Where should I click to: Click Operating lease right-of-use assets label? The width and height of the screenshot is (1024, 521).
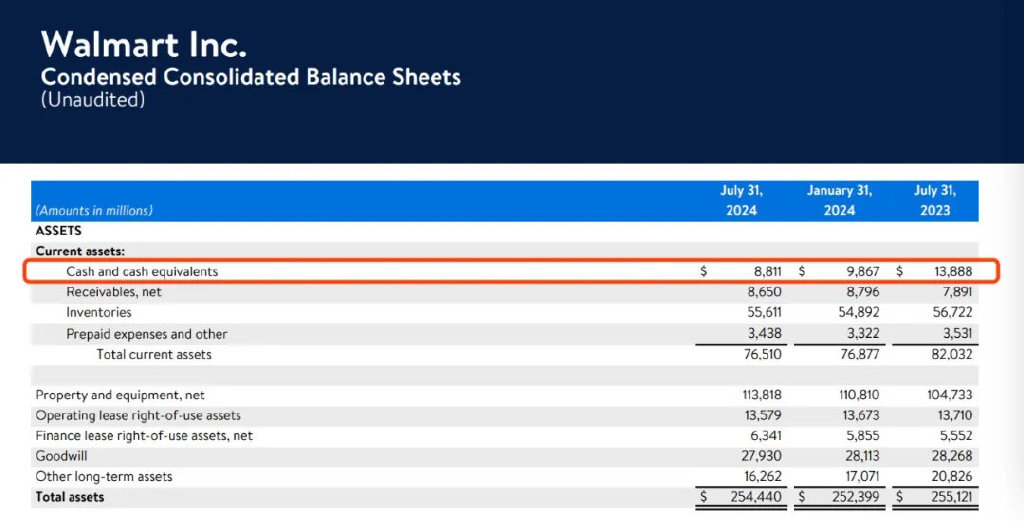coord(138,415)
